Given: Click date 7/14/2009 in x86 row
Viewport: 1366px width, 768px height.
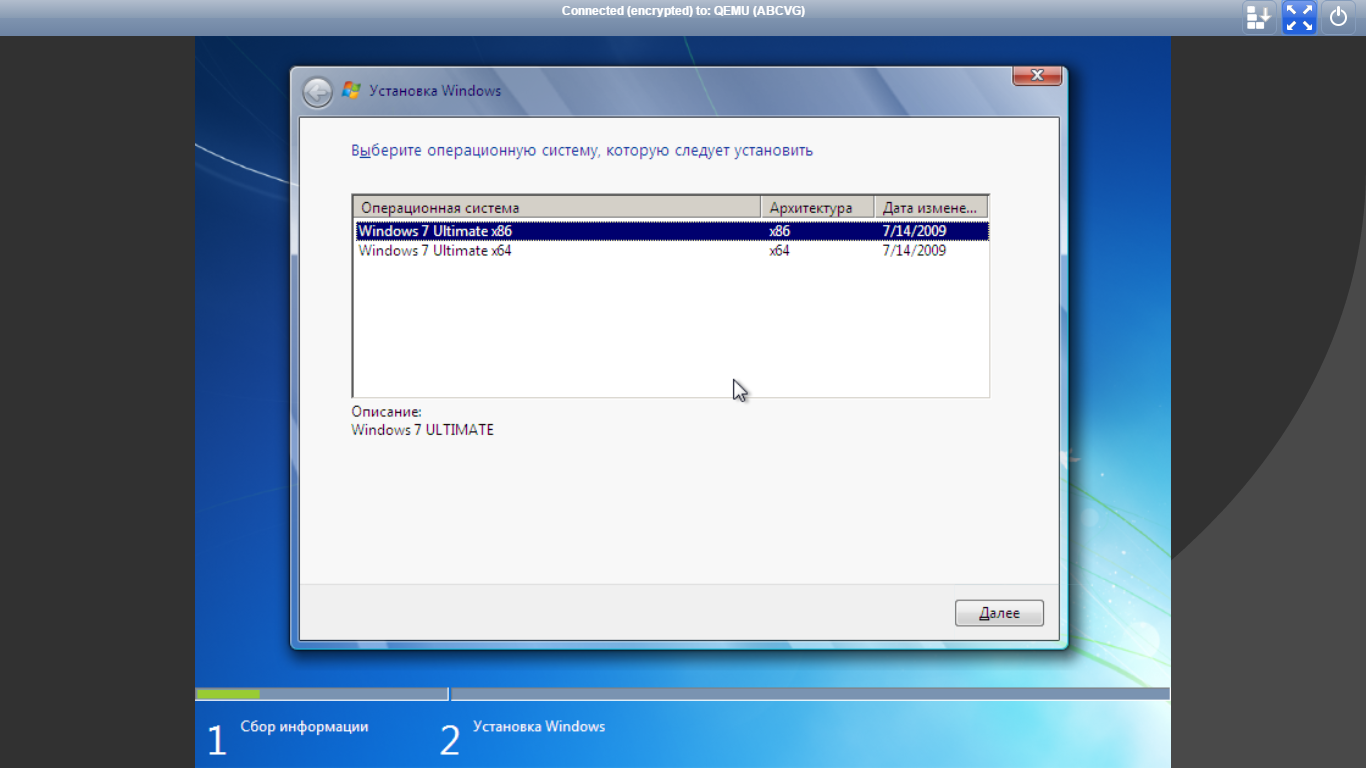Looking at the screenshot, I should [x=914, y=231].
